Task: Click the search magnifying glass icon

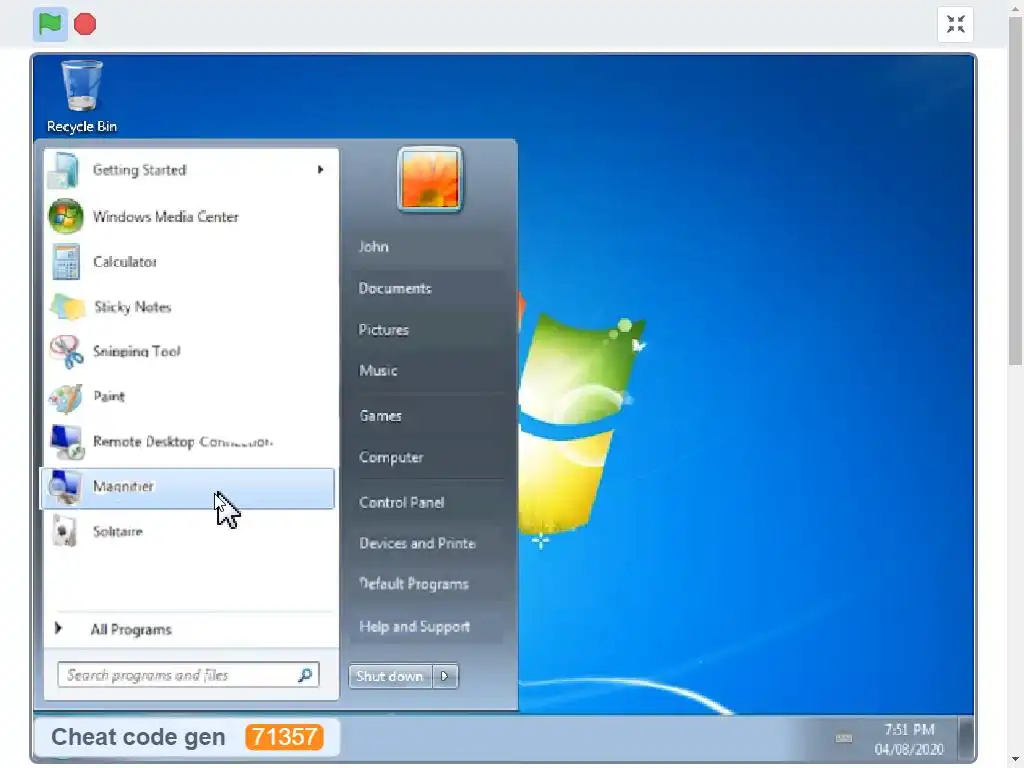Action: [x=305, y=675]
